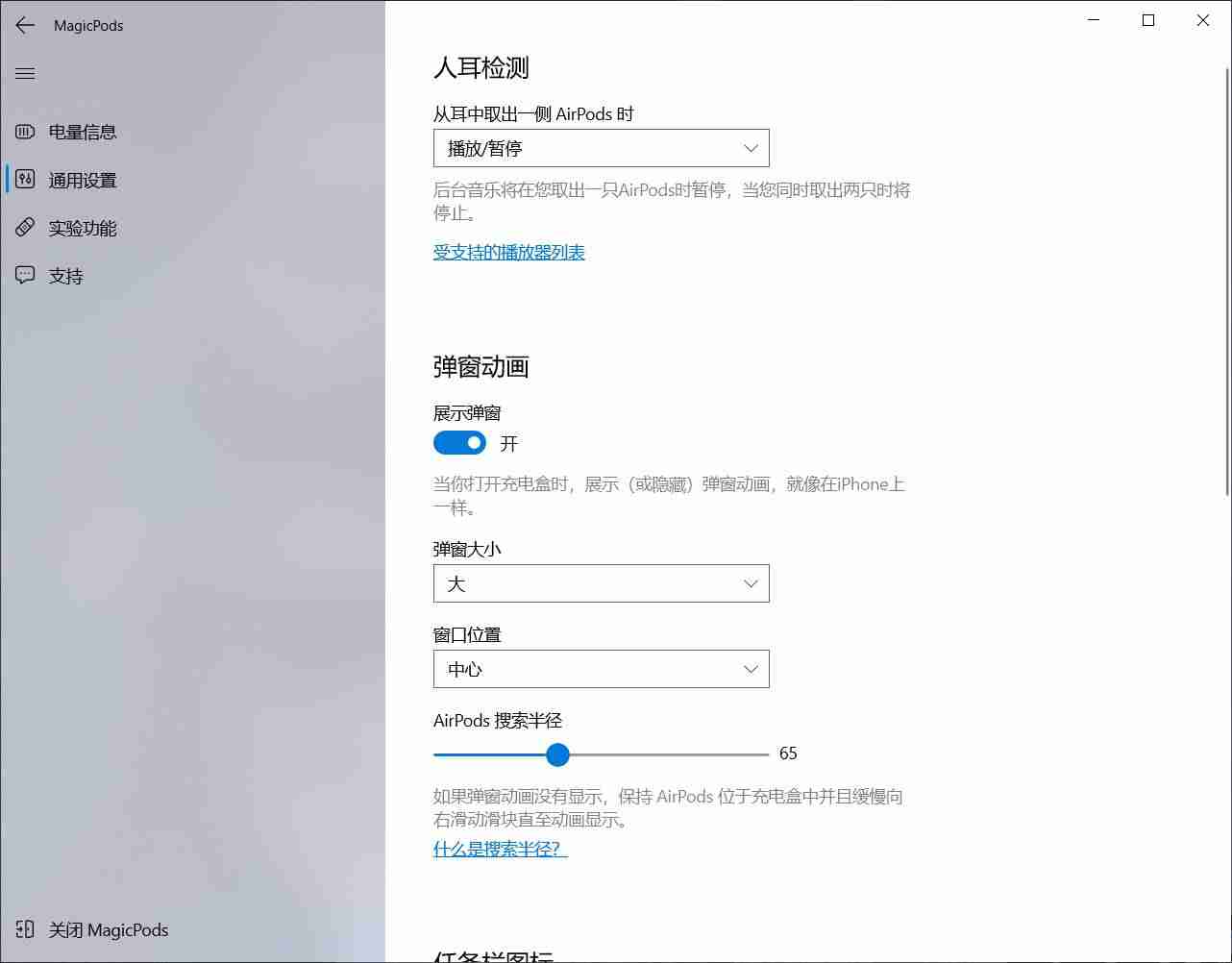Open the 什么是搜索半径? link

501,850
